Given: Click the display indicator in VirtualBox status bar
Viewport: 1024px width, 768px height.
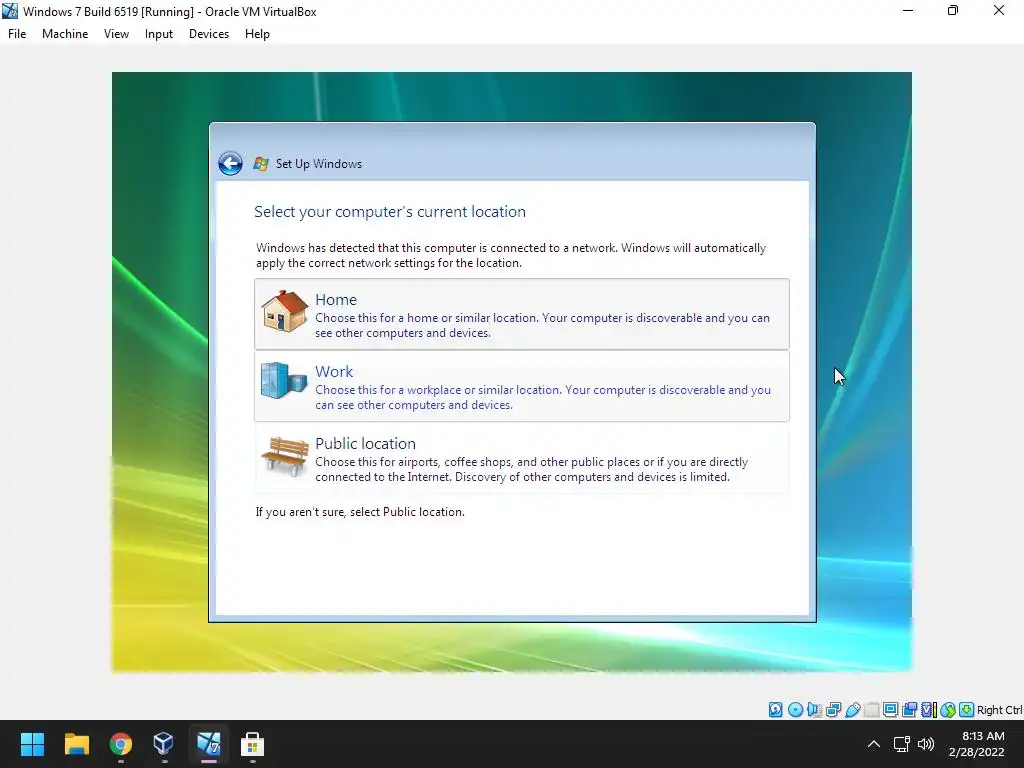Looking at the screenshot, I should 890,709.
